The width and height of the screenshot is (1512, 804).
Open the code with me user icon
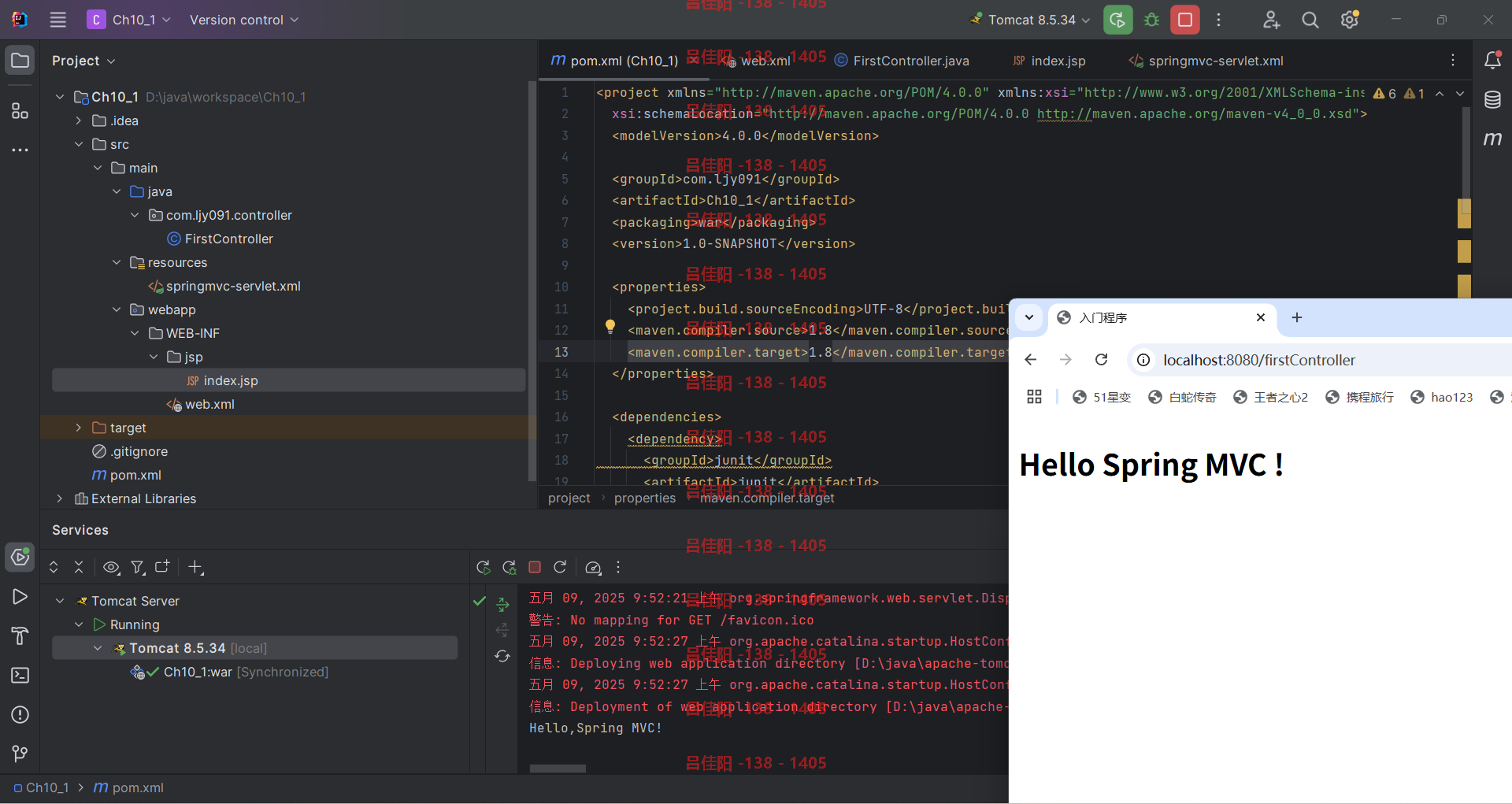[1271, 20]
